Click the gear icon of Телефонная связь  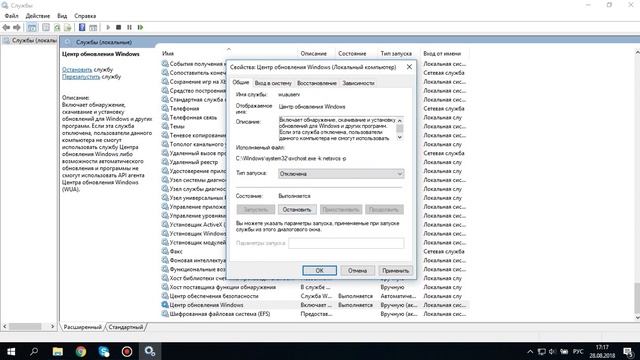(x=165, y=118)
